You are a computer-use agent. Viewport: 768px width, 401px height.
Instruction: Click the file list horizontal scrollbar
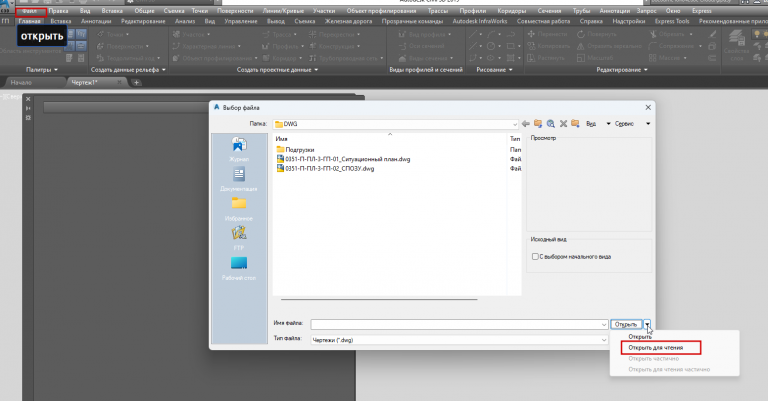tap(379, 299)
